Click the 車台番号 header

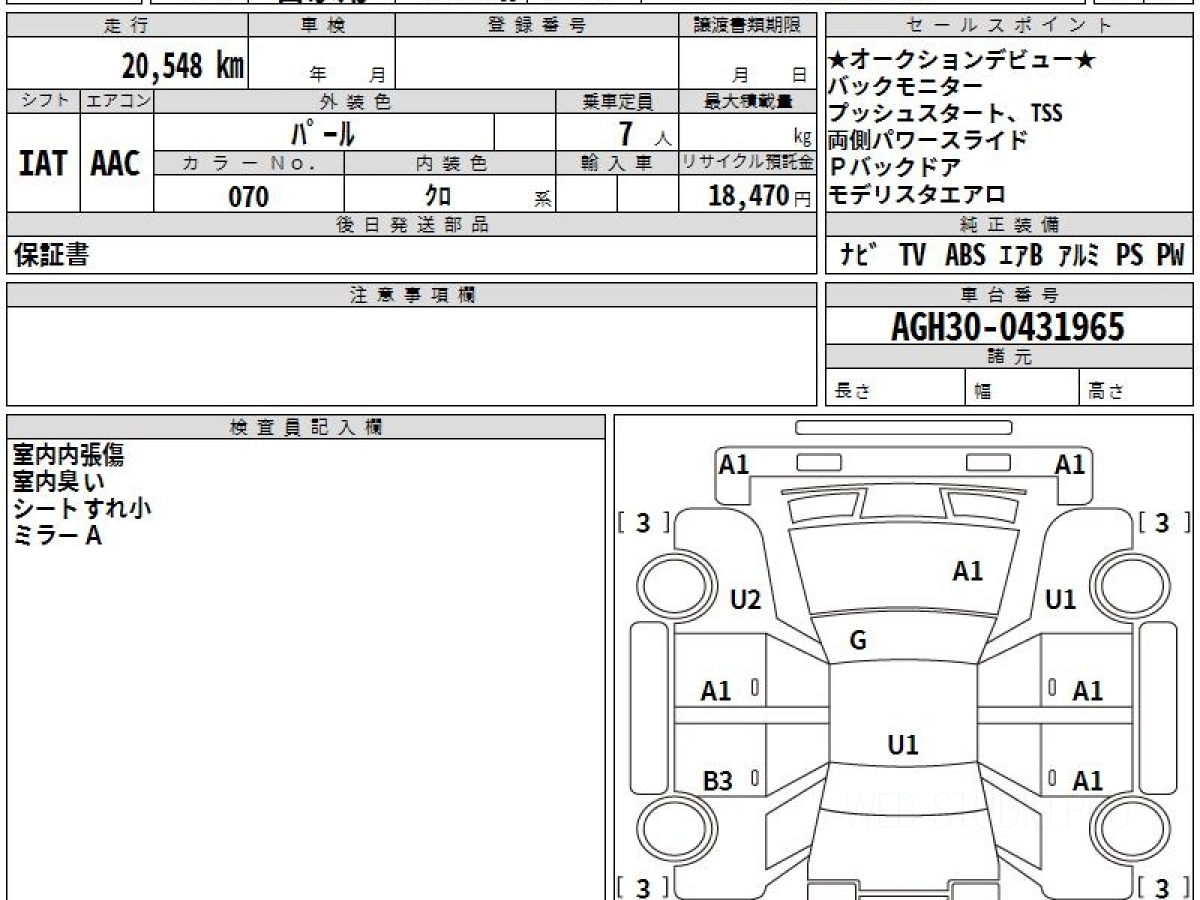(x=1010, y=295)
